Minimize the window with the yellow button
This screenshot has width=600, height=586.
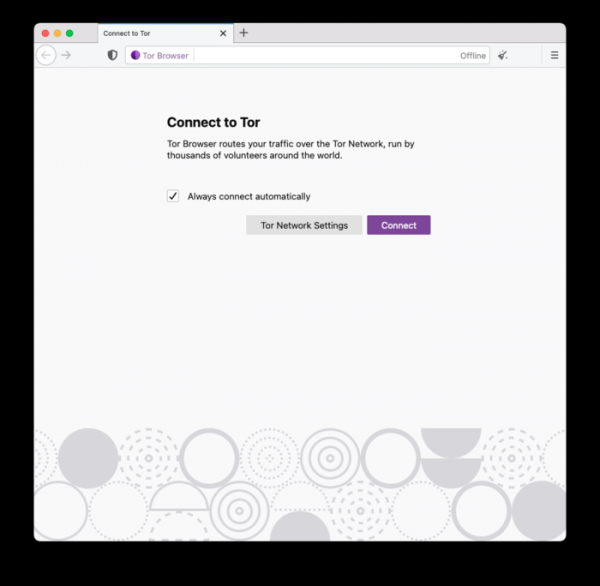tap(57, 33)
